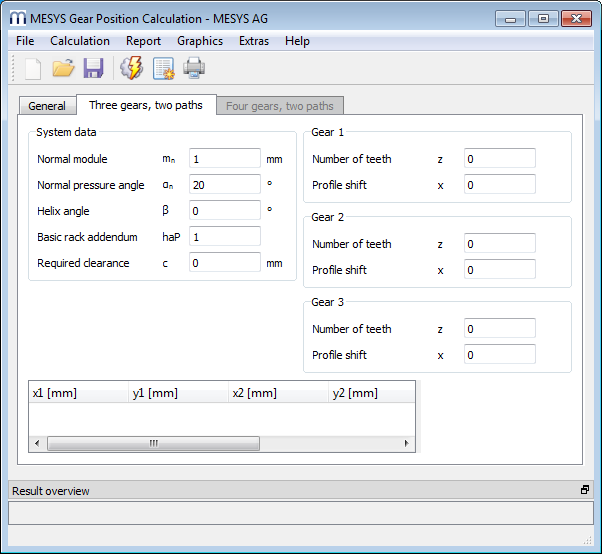The width and height of the screenshot is (602, 554).
Task: Click the results table scroll right arrow
Action: click(x=407, y=443)
